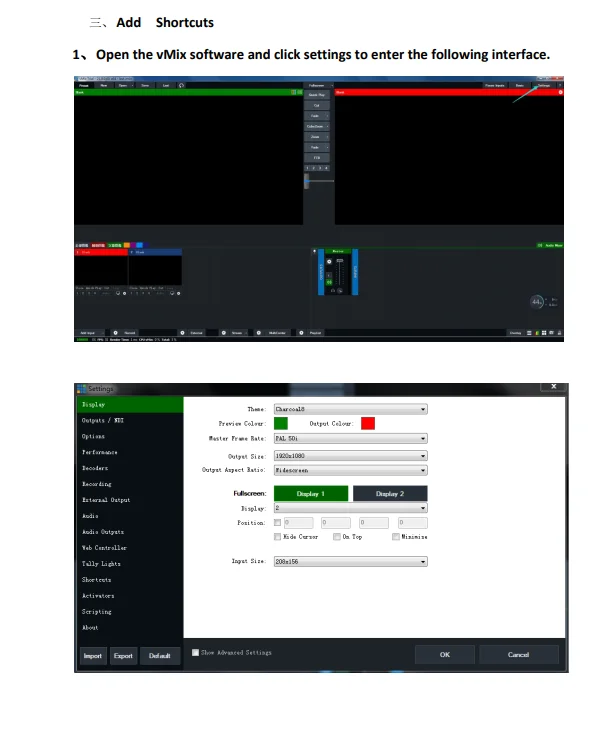
Task: Select the Display 2 fullscreen tab
Action: coord(390,494)
